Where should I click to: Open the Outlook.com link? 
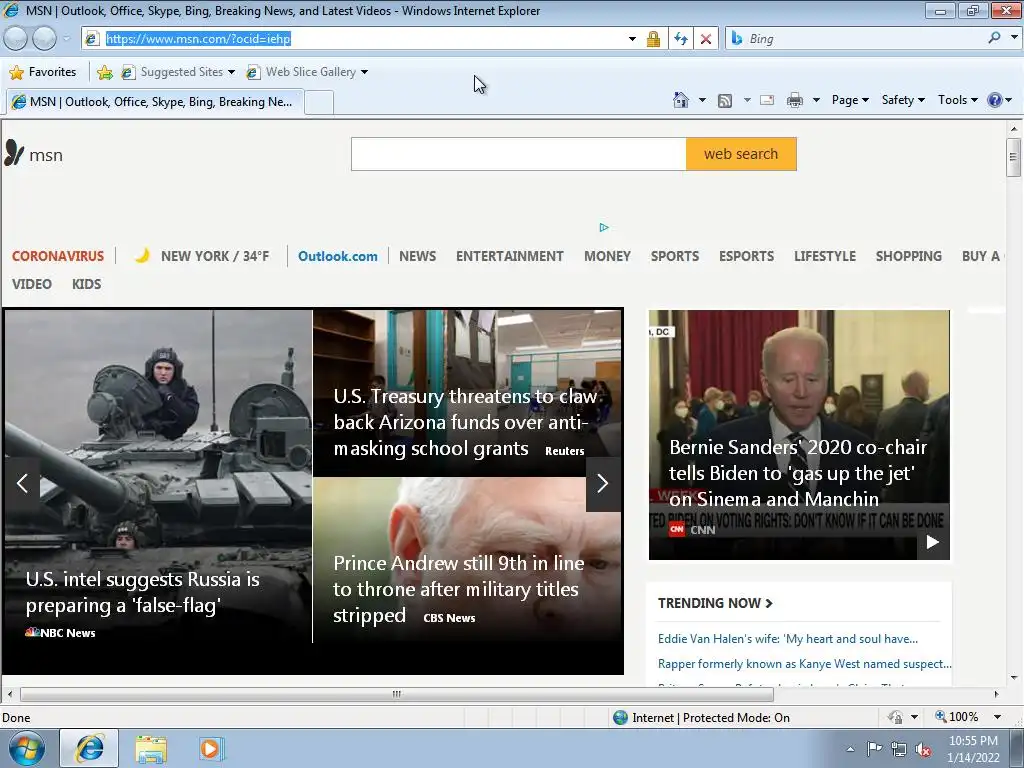tap(338, 256)
